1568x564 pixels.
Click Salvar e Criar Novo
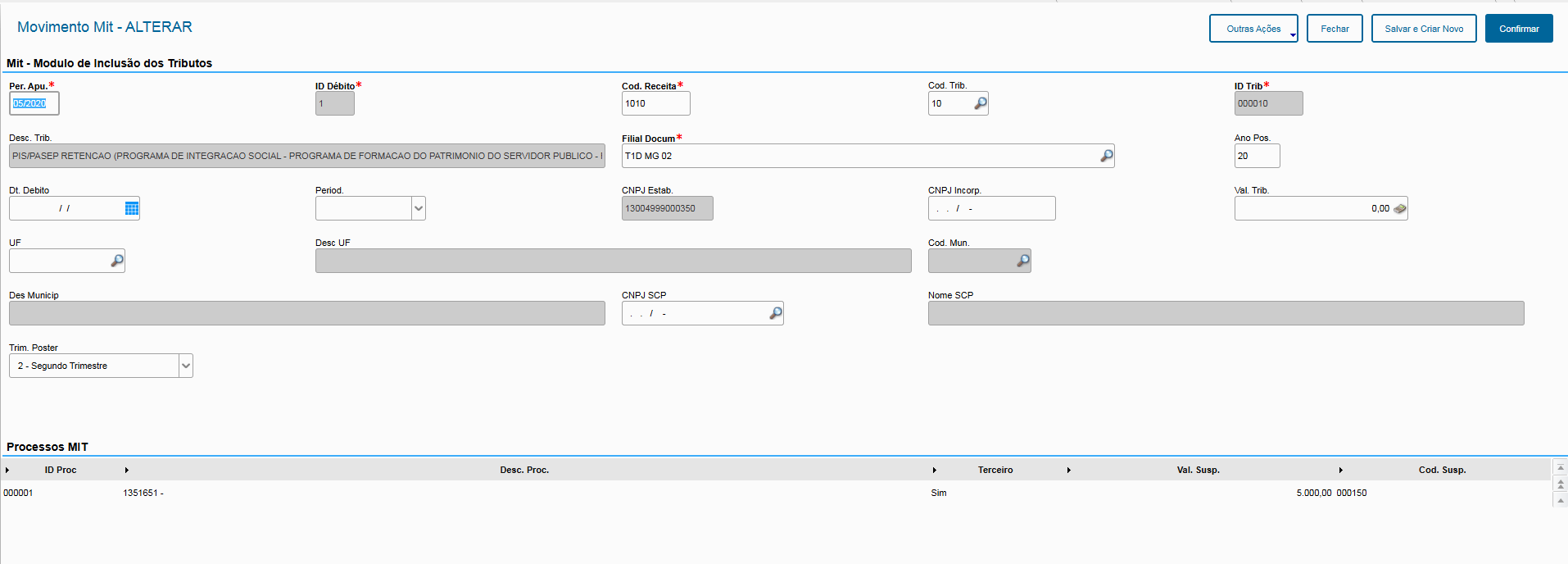point(1423,29)
